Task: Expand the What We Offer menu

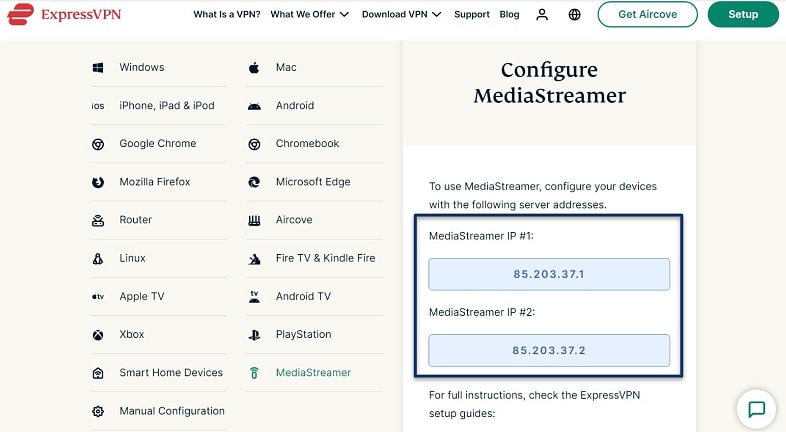Action: pyautogui.click(x=309, y=15)
